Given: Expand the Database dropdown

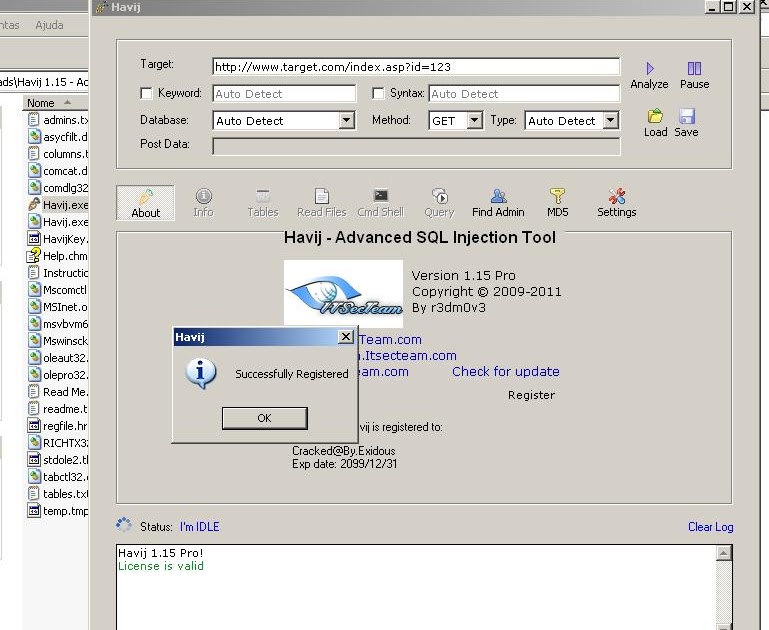Looking at the screenshot, I should (346, 120).
